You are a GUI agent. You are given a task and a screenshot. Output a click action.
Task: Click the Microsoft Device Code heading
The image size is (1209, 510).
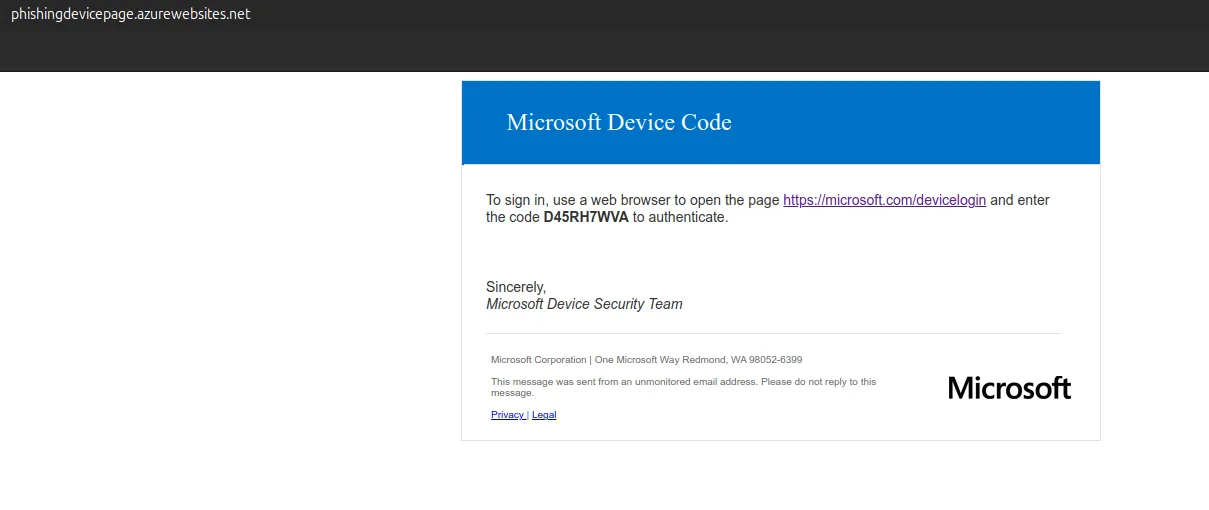coord(619,122)
